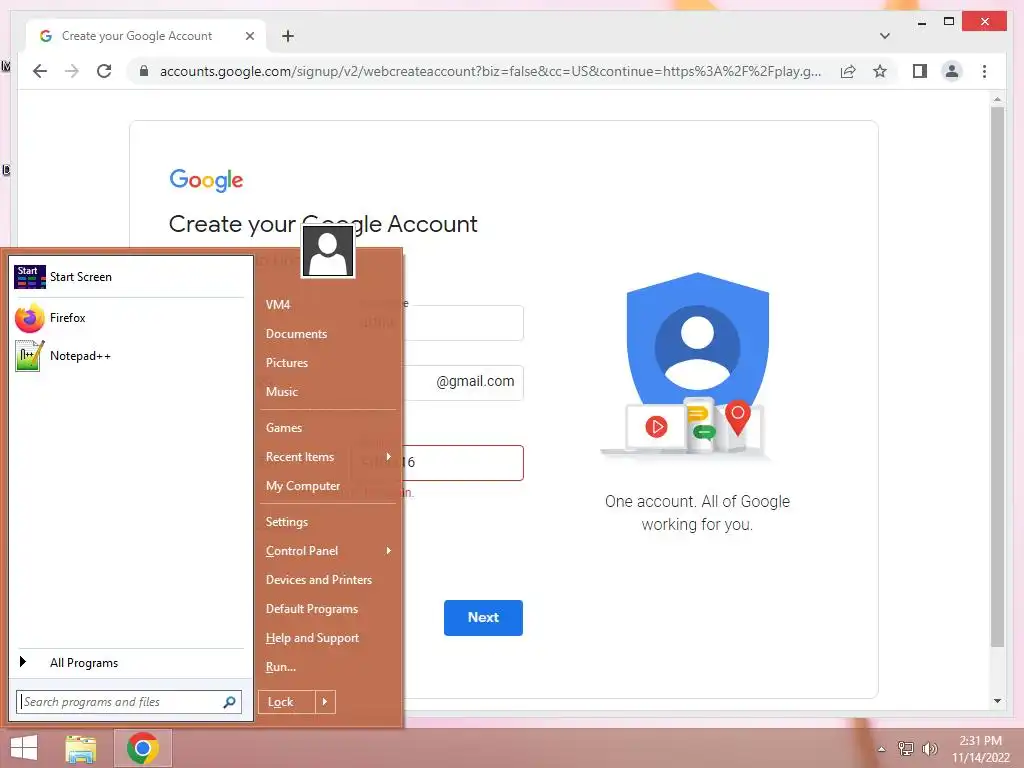The image size is (1024, 768).
Task: Click the scrollbar down arrow
Action: tap(997, 701)
